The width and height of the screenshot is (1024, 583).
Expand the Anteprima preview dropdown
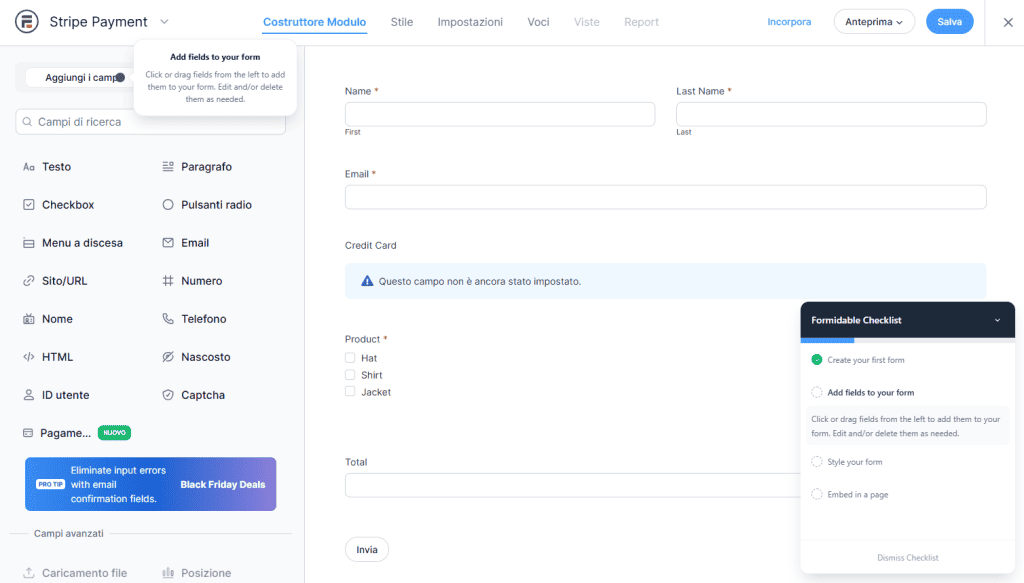[874, 22]
